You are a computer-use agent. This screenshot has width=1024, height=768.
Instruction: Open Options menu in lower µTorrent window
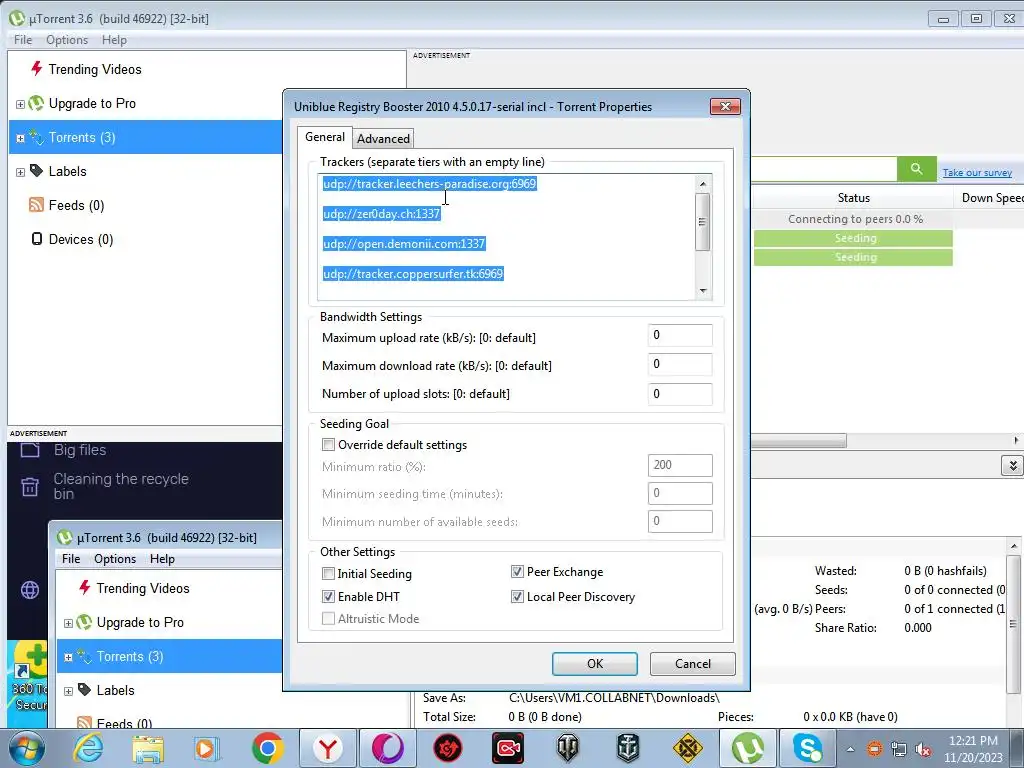[x=115, y=558]
